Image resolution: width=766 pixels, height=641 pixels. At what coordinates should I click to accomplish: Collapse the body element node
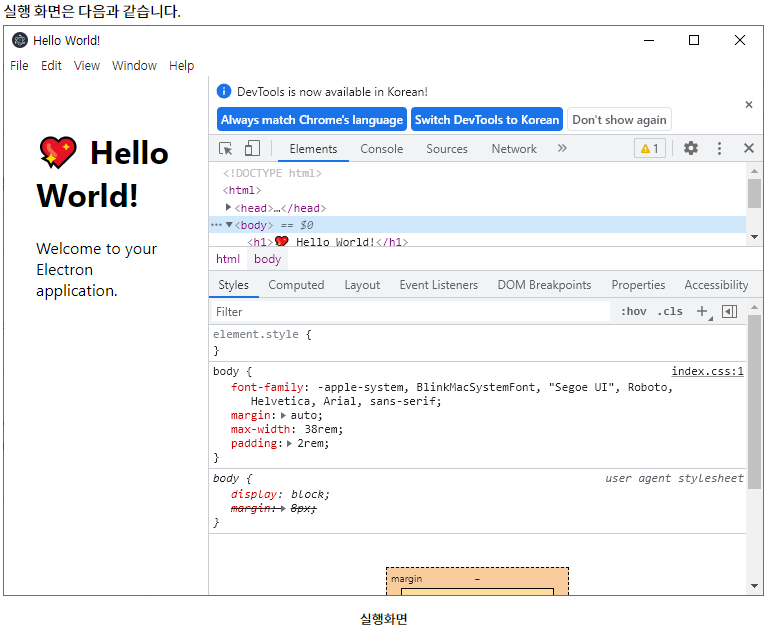coord(229,225)
